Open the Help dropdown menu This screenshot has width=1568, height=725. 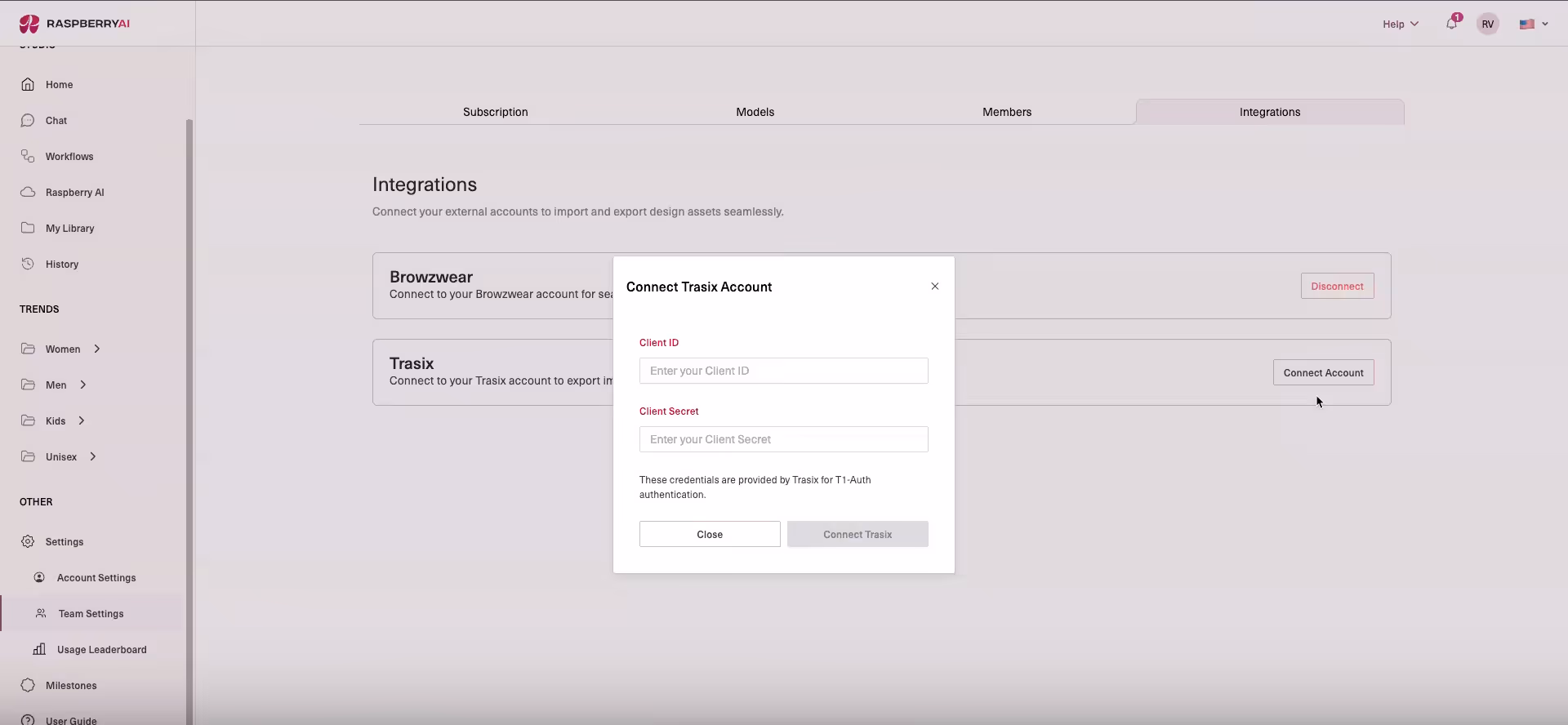coord(1401,24)
